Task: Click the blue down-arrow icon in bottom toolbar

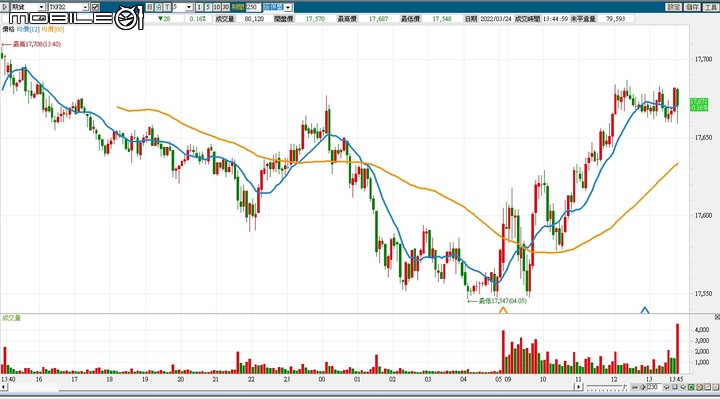Action: coord(683,388)
